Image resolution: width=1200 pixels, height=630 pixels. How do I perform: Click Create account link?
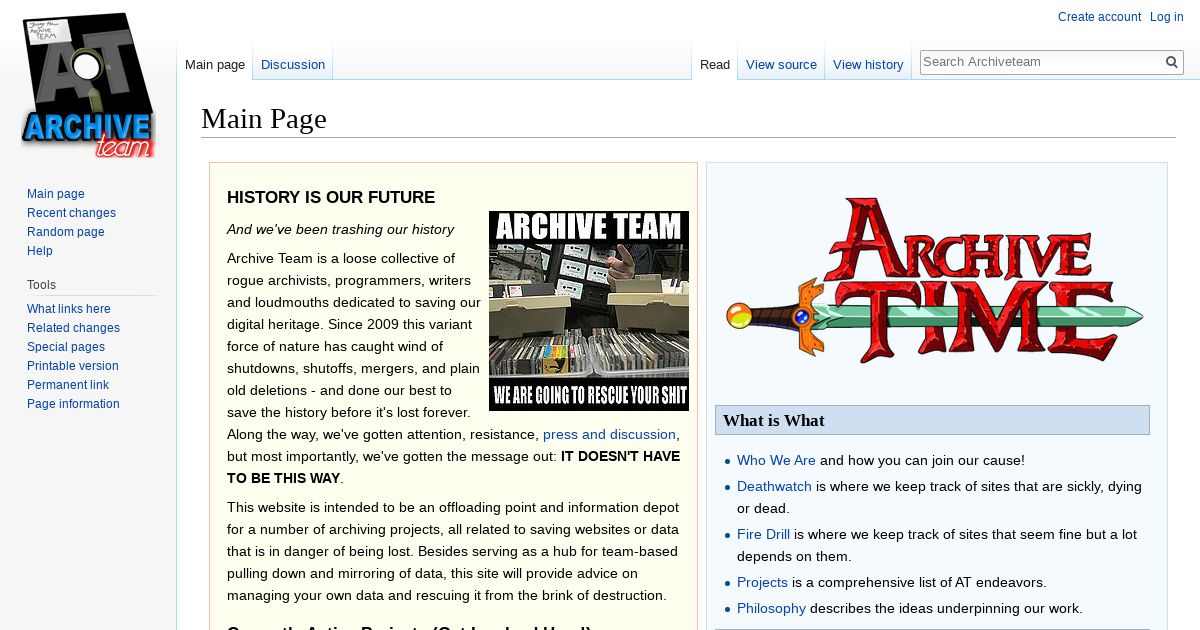1099,17
